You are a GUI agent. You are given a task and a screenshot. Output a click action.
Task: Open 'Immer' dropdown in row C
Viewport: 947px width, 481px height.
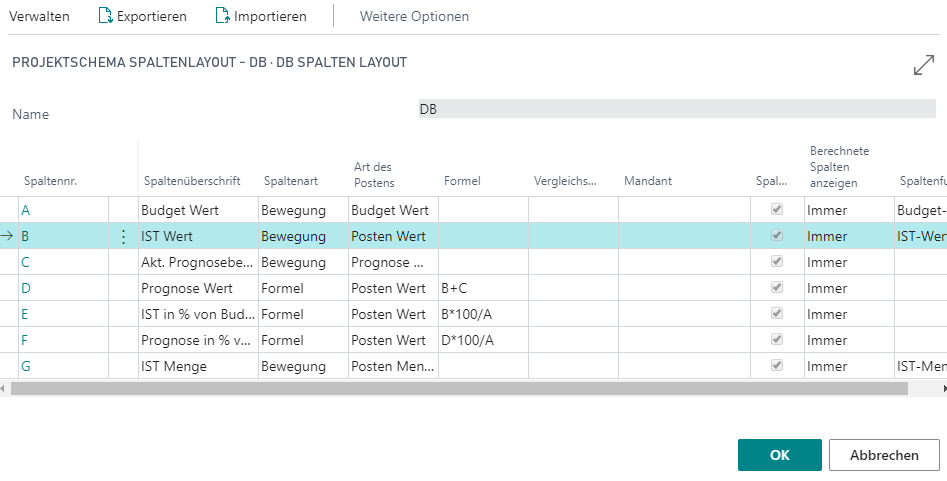849,262
